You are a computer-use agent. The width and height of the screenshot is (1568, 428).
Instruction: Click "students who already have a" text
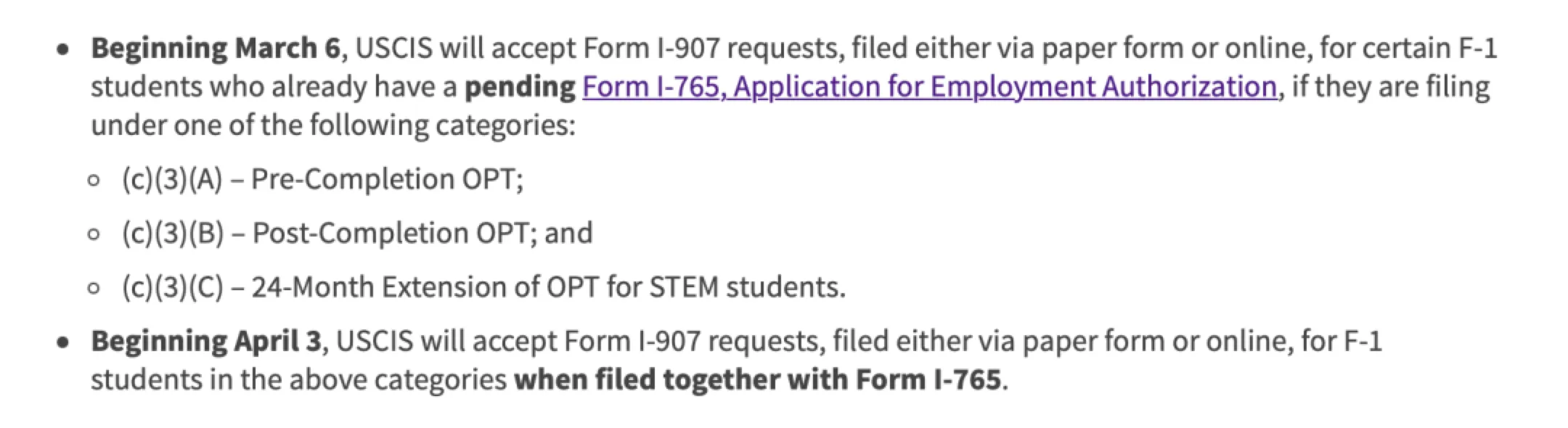(273, 86)
